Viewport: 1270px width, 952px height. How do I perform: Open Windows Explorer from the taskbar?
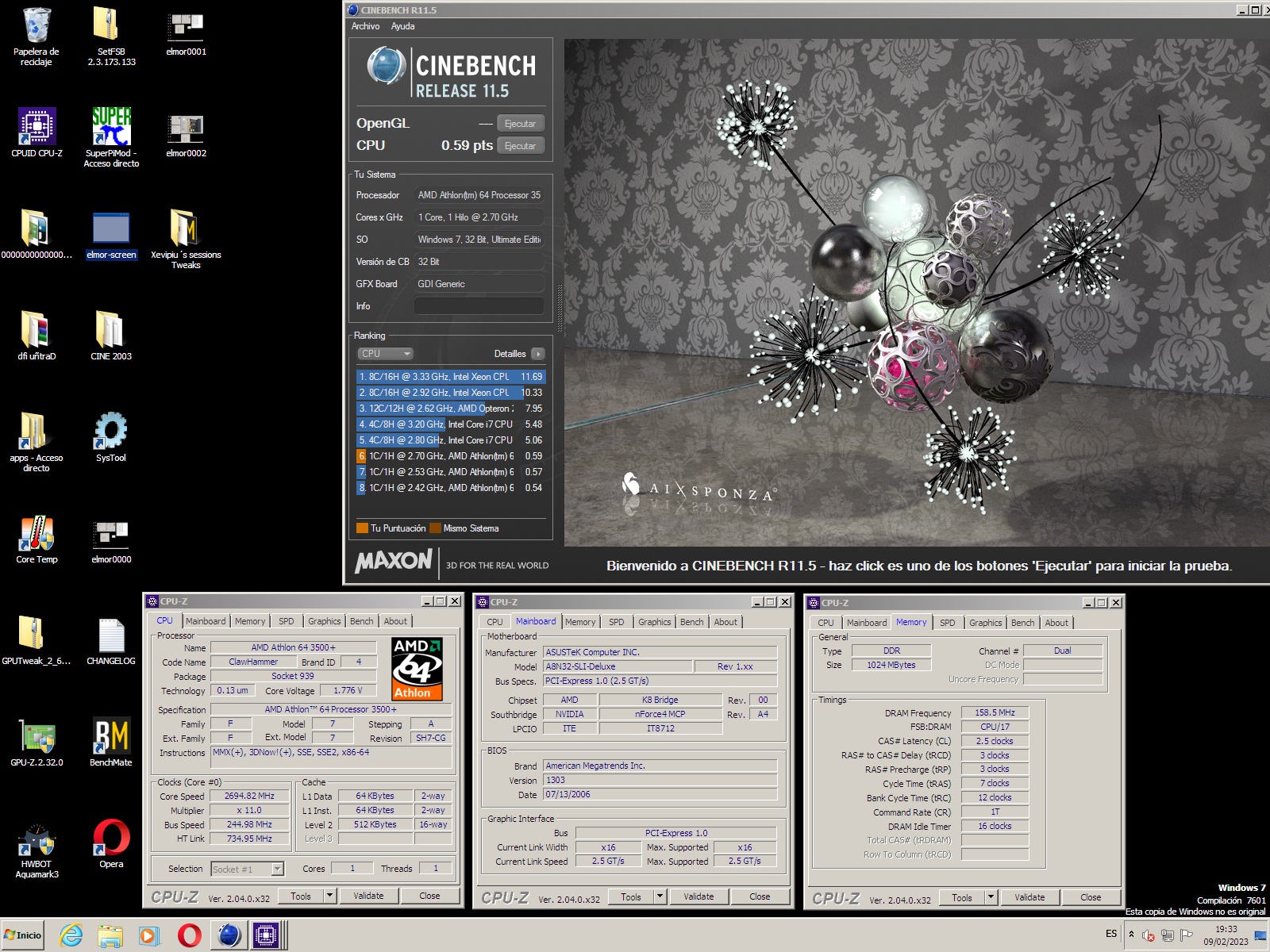click(x=110, y=935)
